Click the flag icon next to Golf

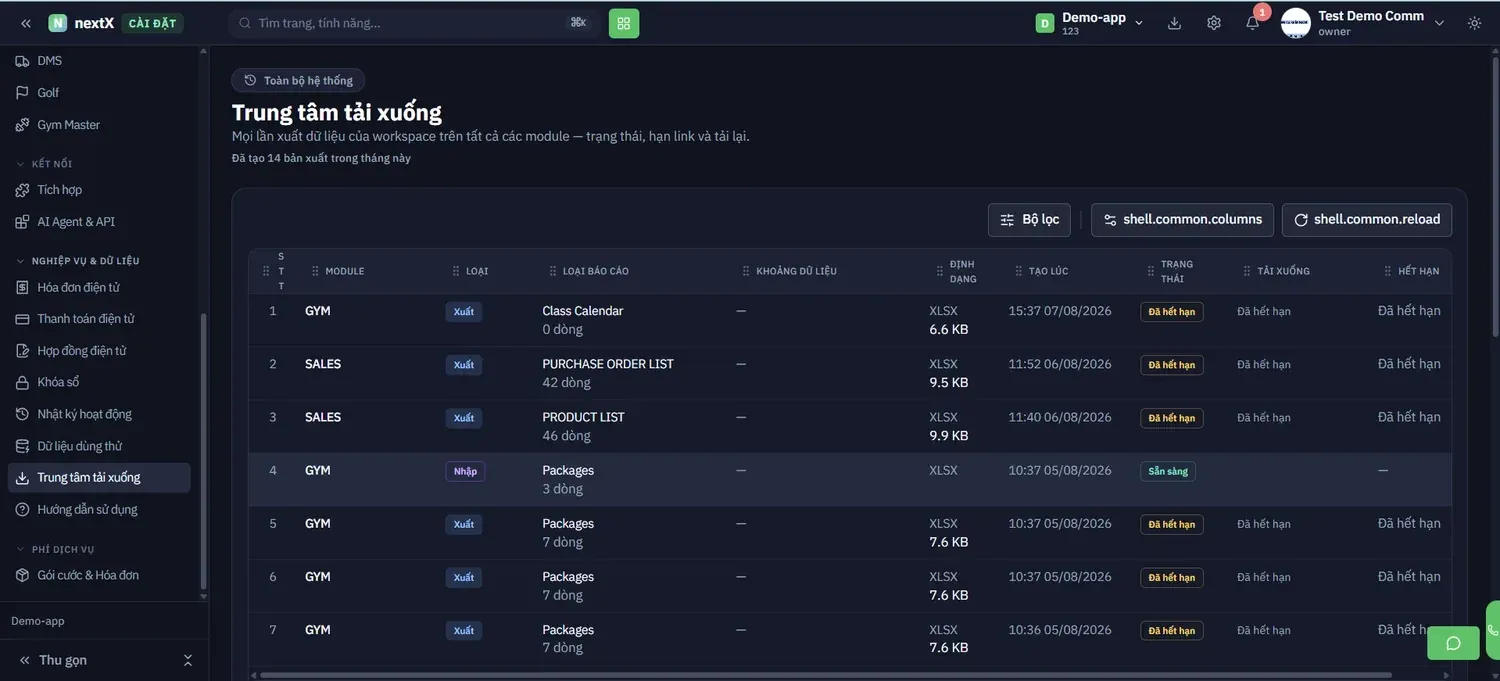coord(22,93)
